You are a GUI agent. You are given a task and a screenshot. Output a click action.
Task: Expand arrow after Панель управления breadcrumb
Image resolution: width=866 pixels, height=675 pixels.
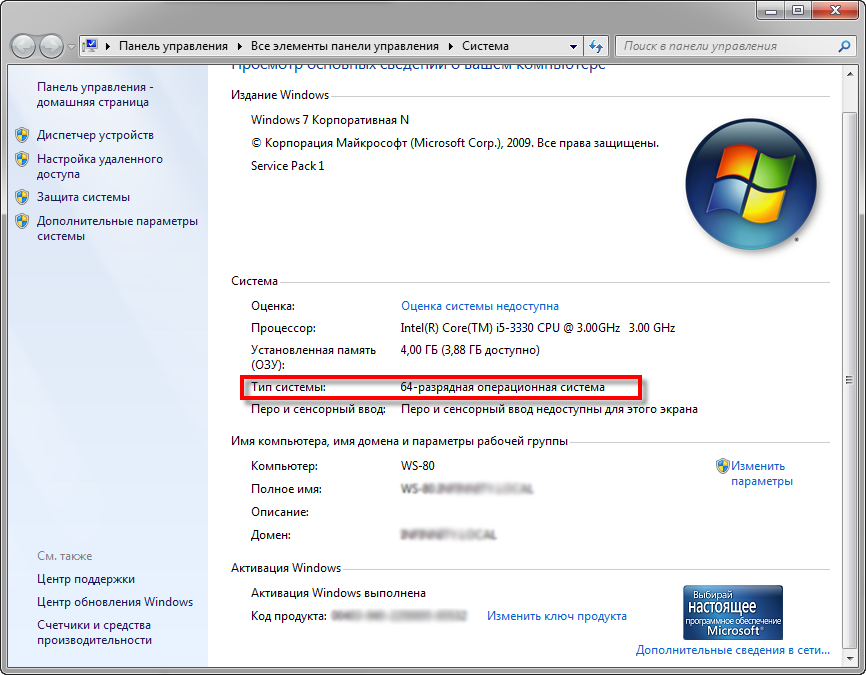click(x=240, y=46)
